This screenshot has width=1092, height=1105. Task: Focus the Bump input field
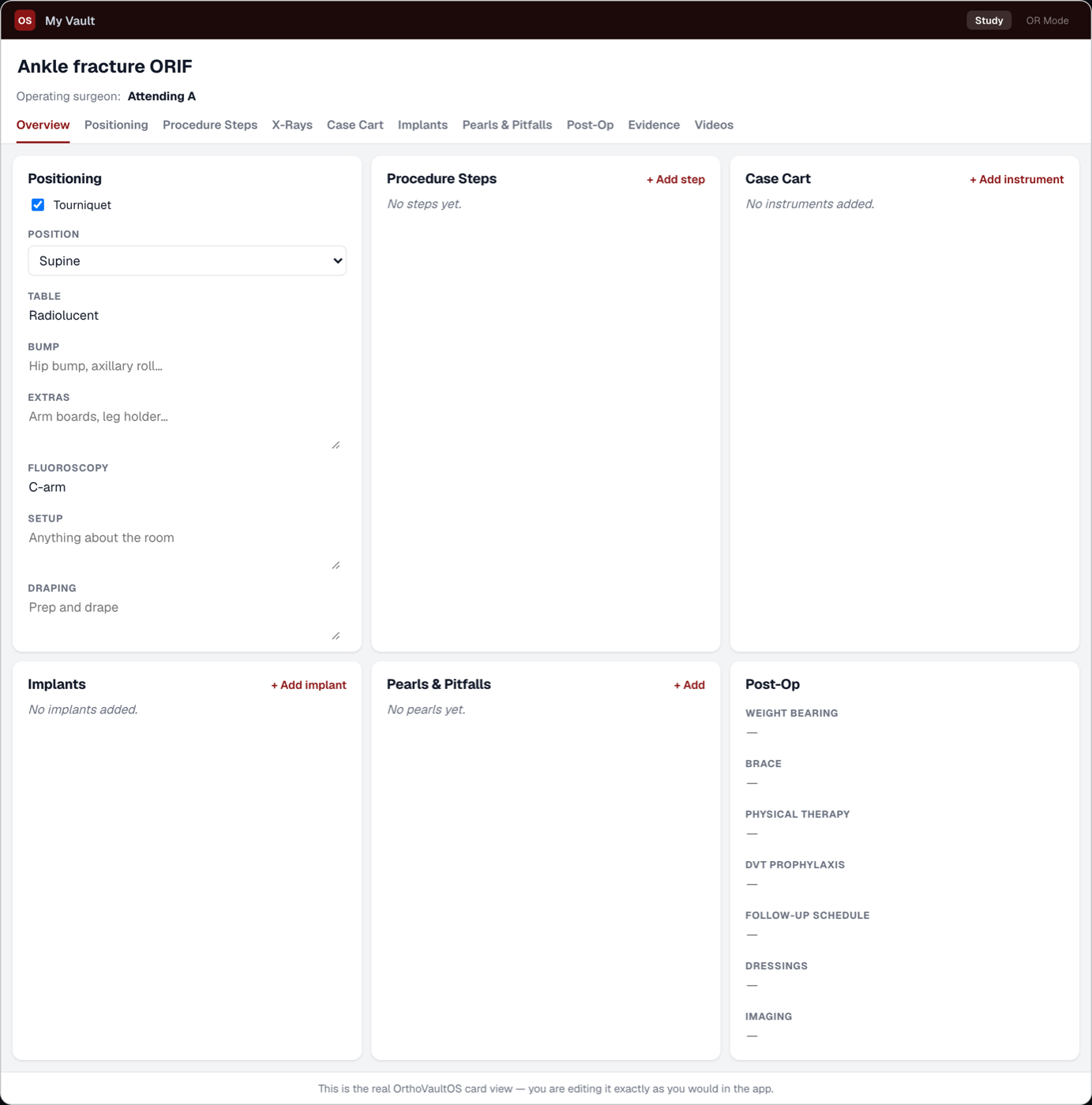(x=187, y=365)
